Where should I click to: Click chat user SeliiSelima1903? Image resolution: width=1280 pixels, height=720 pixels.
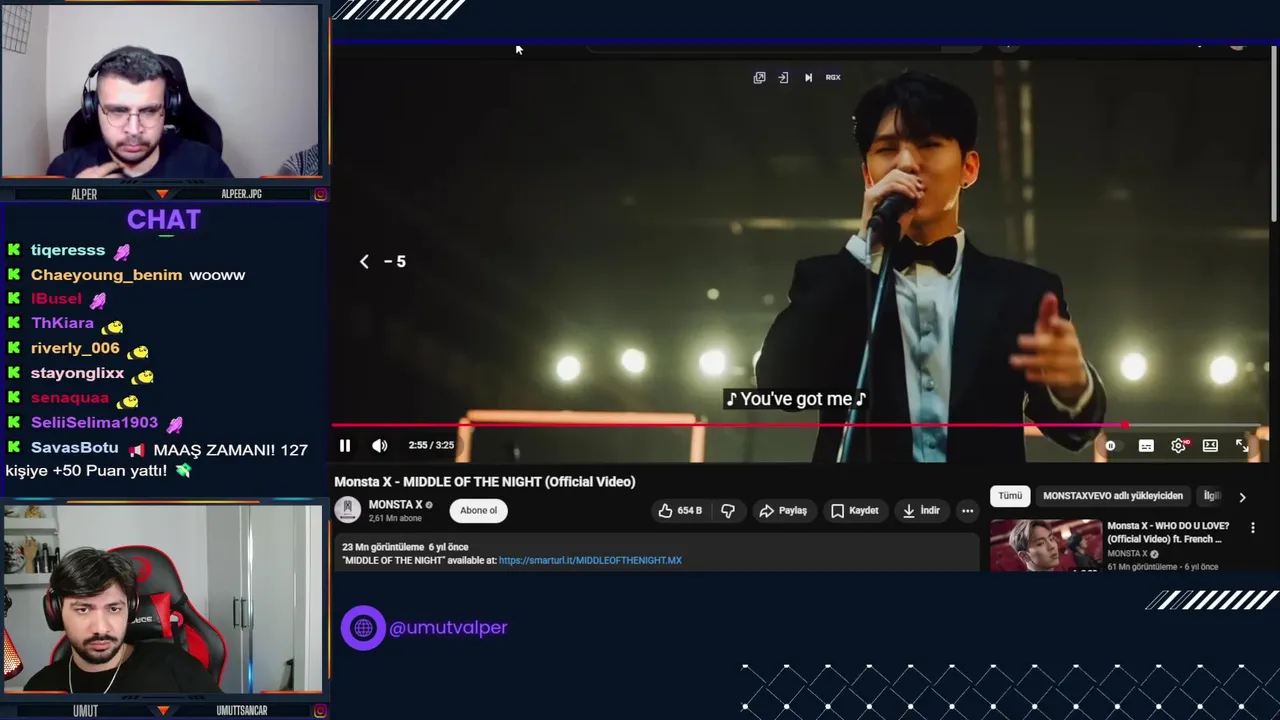94,422
